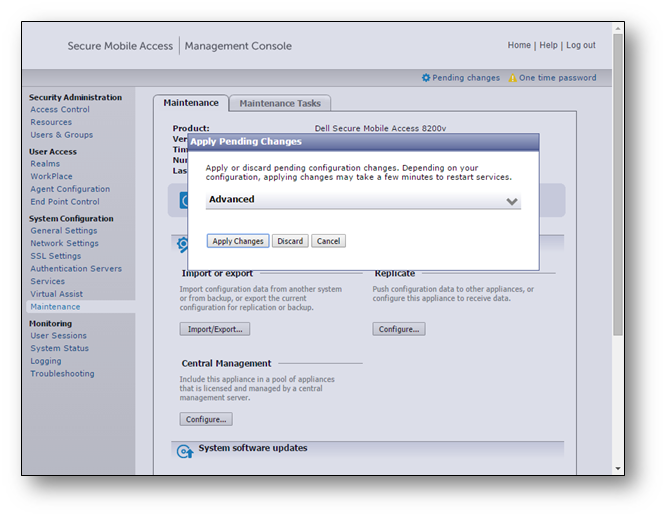The height and width of the screenshot is (518, 667).
Task: Click the Pending changes gear icon
Action: pyautogui.click(x=426, y=78)
